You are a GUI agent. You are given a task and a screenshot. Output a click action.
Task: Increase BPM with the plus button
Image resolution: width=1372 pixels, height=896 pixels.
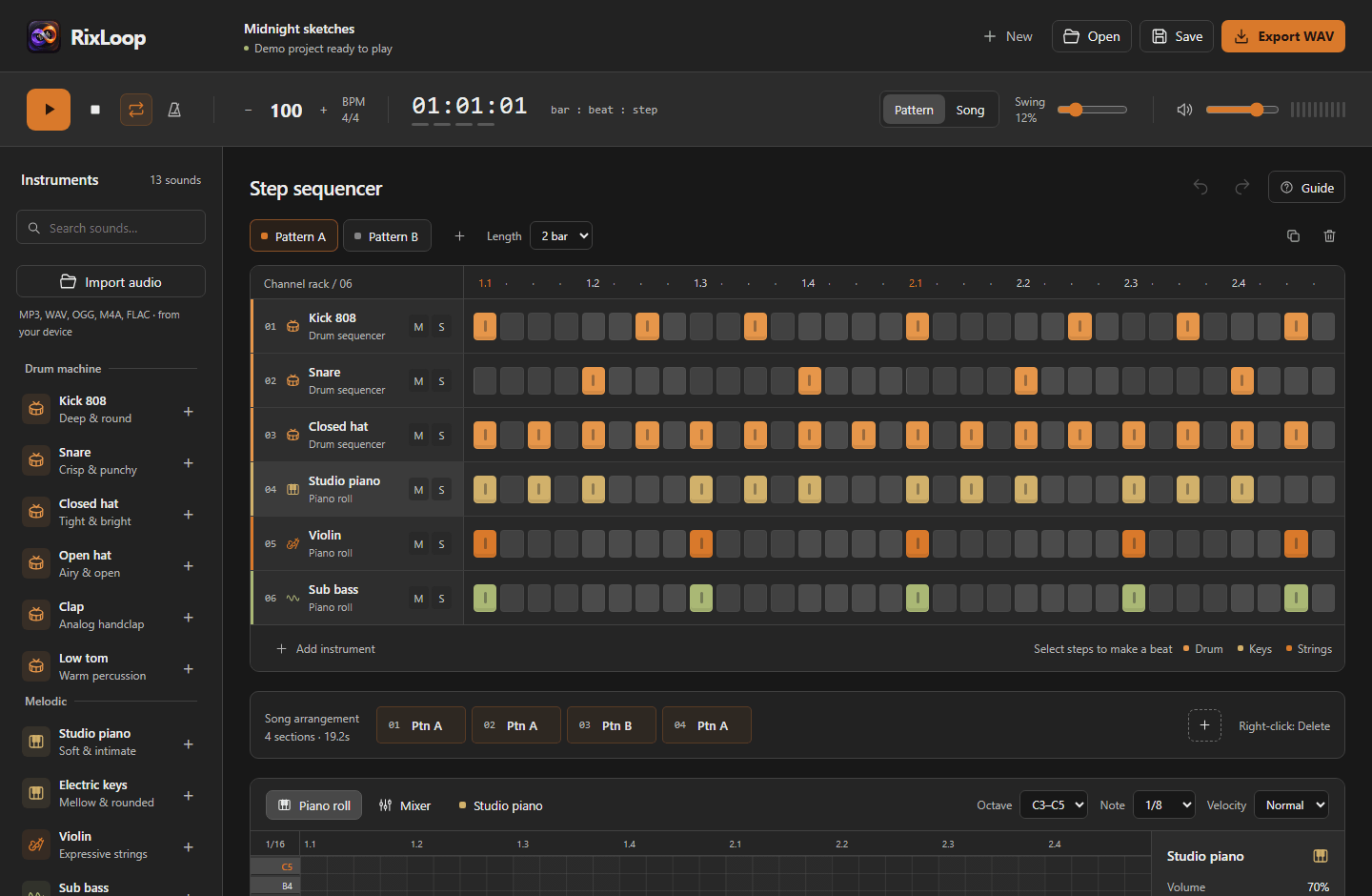click(x=323, y=111)
